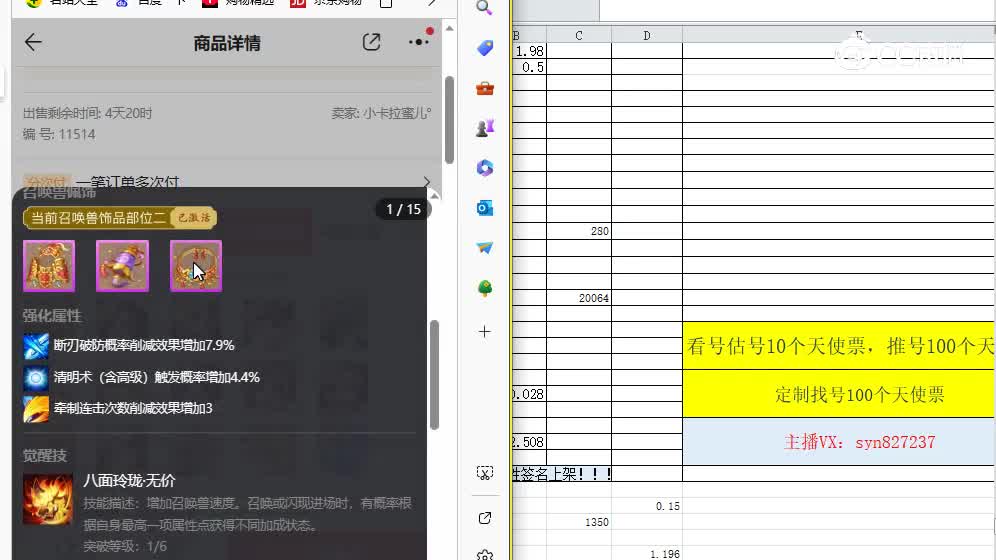Click the 牵制连击 attribute icon
The image size is (996, 560).
(36, 409)
